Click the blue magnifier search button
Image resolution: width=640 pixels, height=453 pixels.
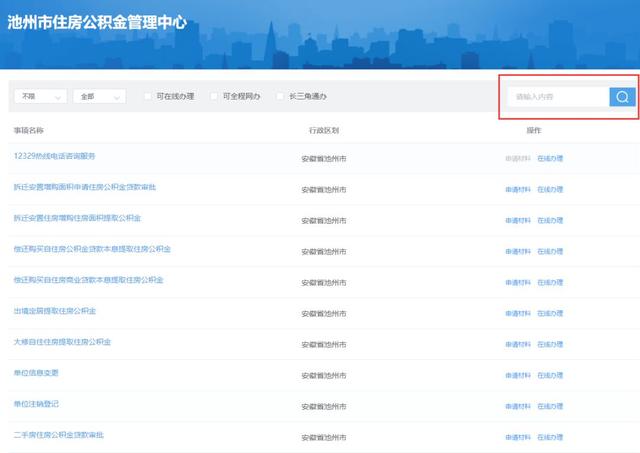622,97
